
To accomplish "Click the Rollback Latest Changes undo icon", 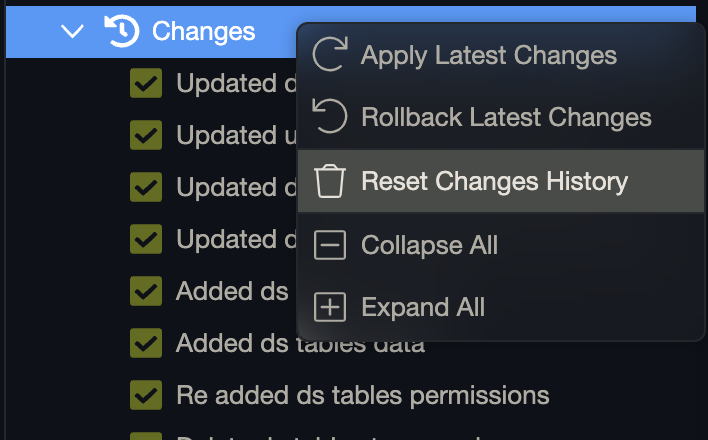I will 329,117.
